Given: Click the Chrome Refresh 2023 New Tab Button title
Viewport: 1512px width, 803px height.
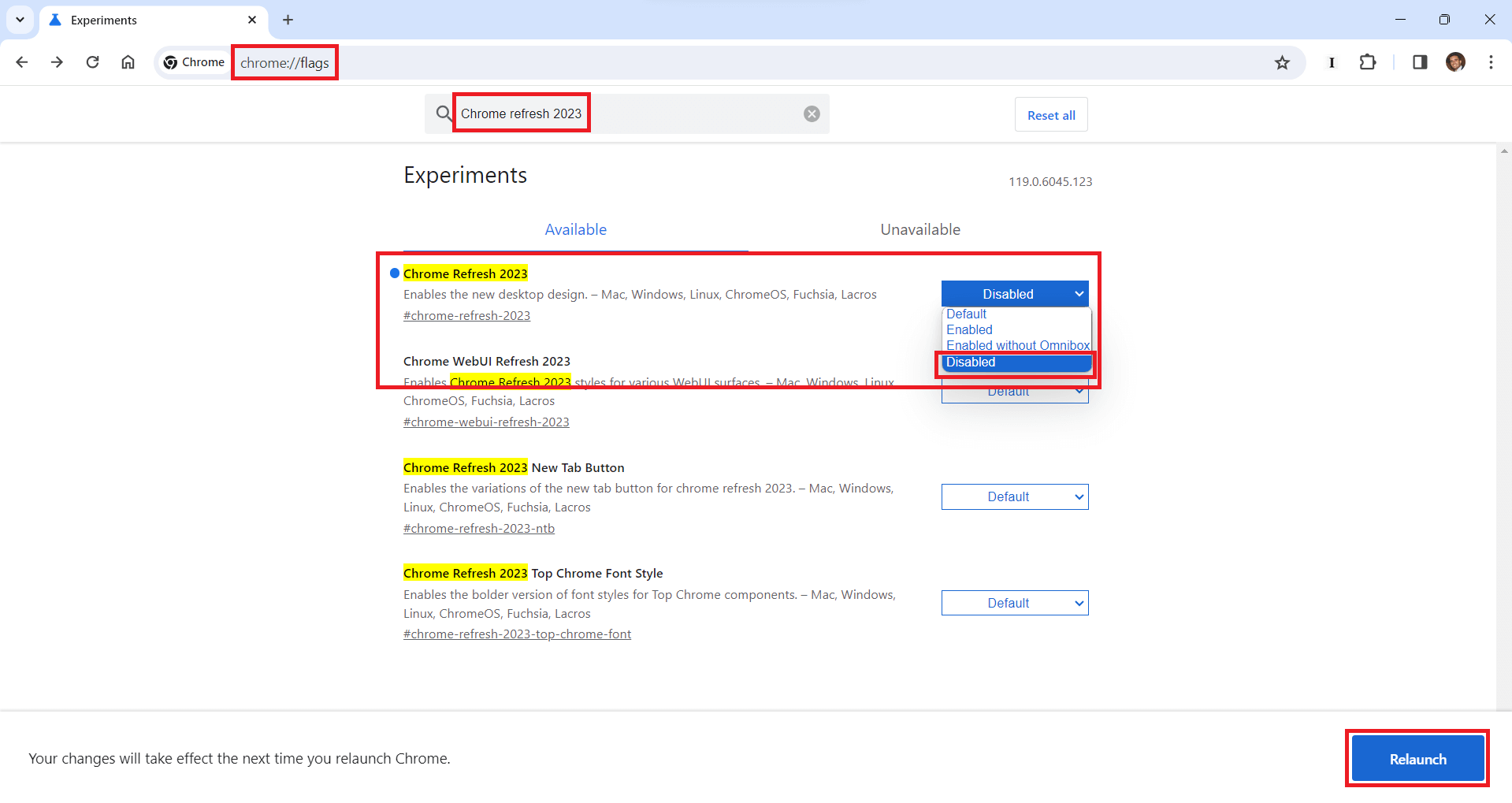Looking at the screenshot, I should pos(514,467).
